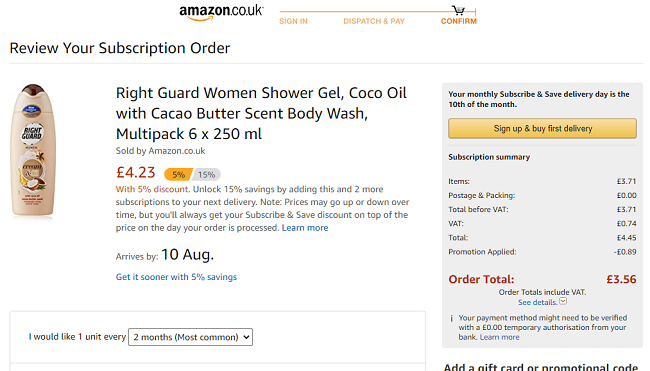Select the Confirm step label
Screen dimensions: 650x371
458,21
